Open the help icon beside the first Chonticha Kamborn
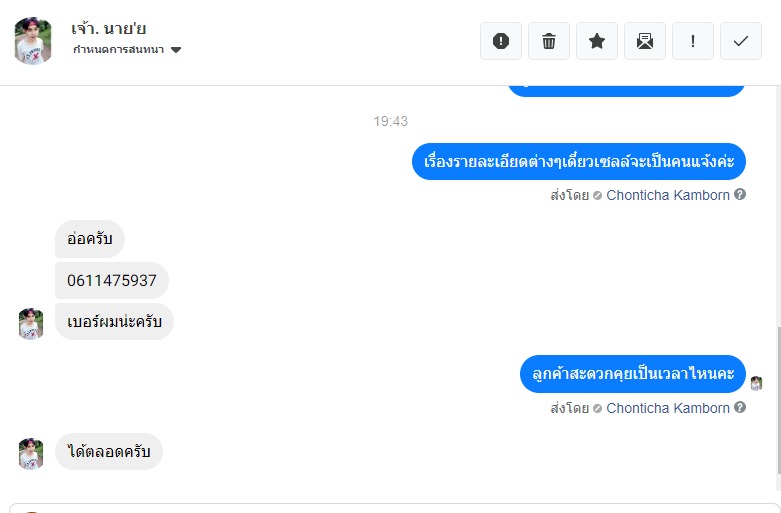 (x=740, y=194)
